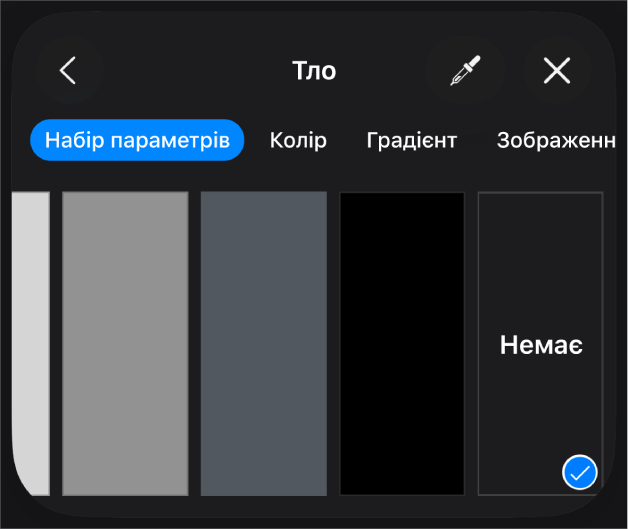The height and width of the screenshot is (529, 628).
Task: Select the black background preset
Action: tap(402, 344)
